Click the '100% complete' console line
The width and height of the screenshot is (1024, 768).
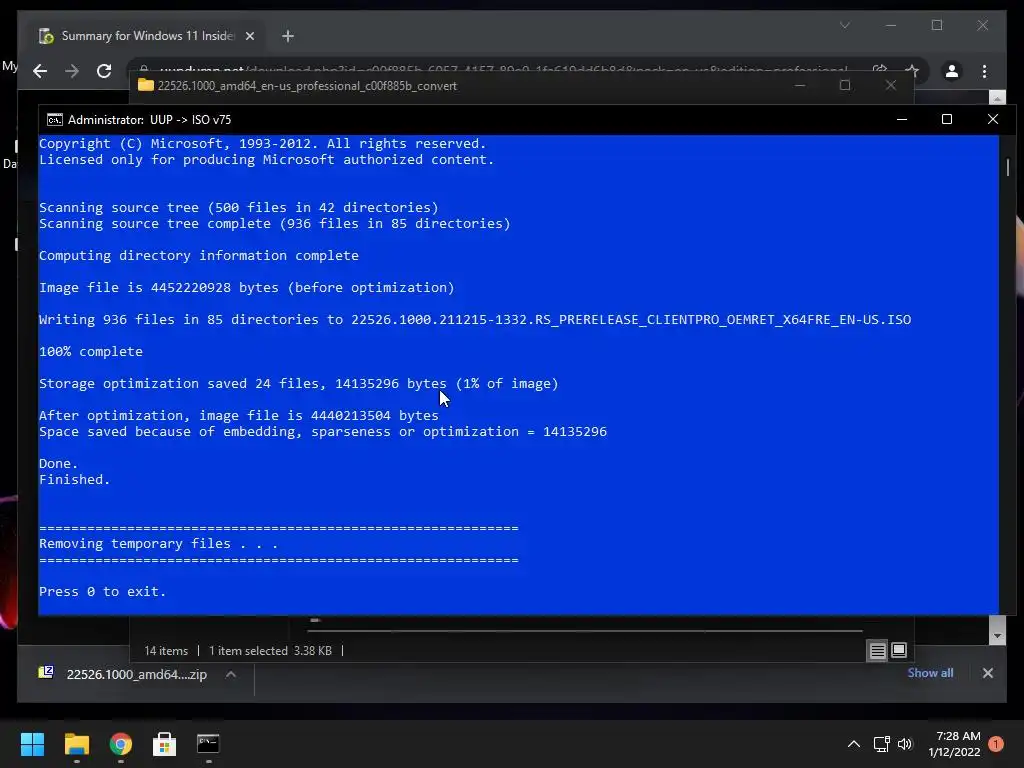(x=91, y=351)
